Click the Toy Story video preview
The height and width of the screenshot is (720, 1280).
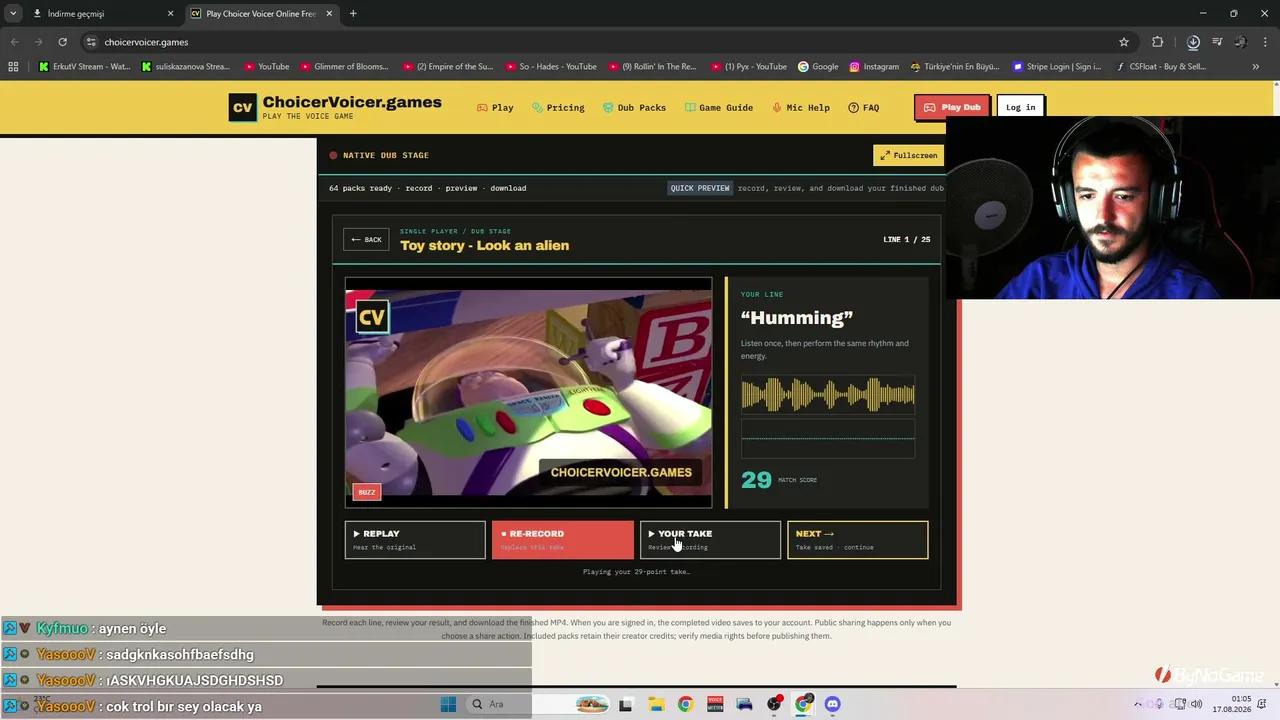pos(528,393)
